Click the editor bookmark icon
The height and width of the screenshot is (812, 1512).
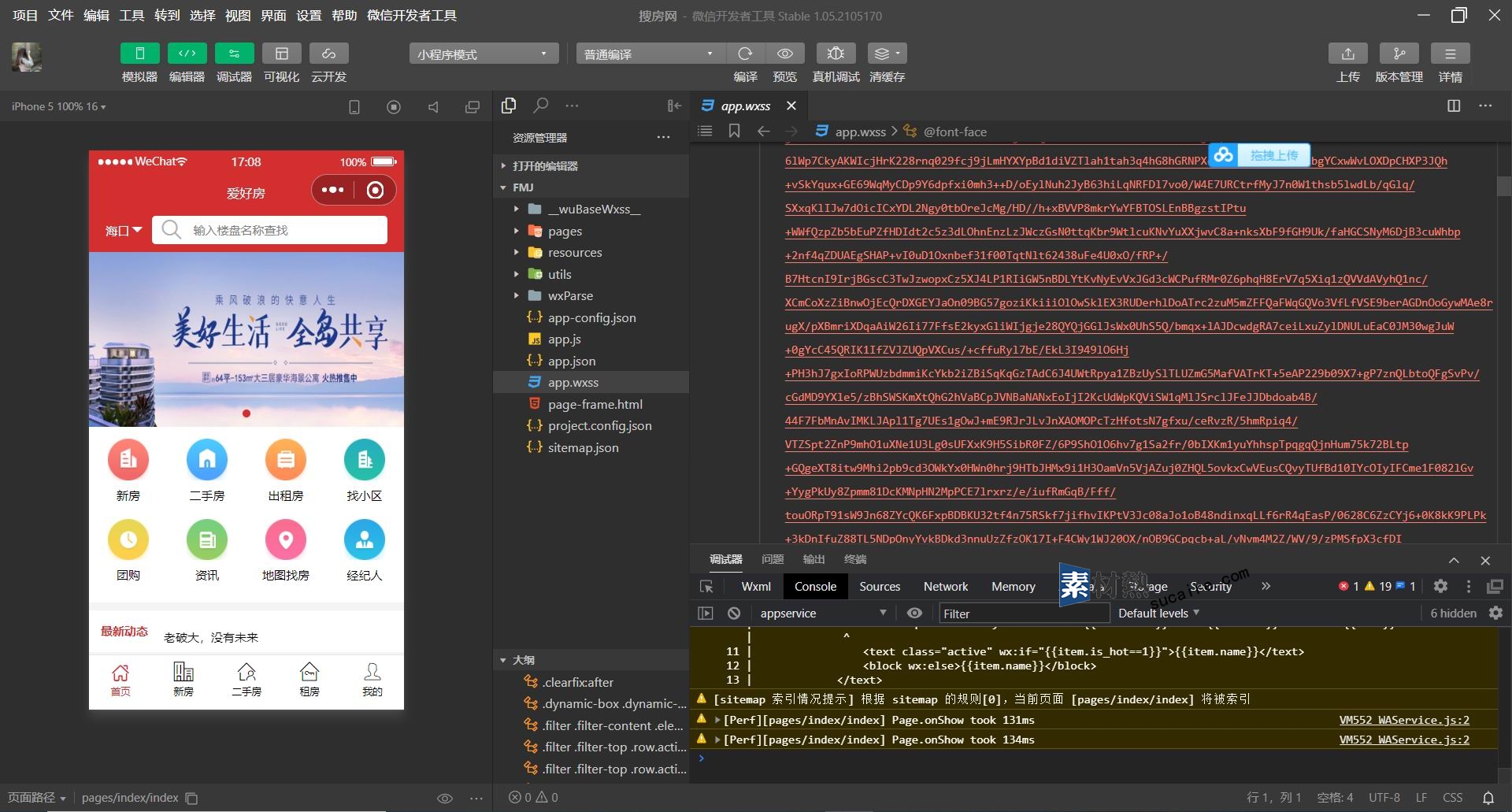point(734,131)
